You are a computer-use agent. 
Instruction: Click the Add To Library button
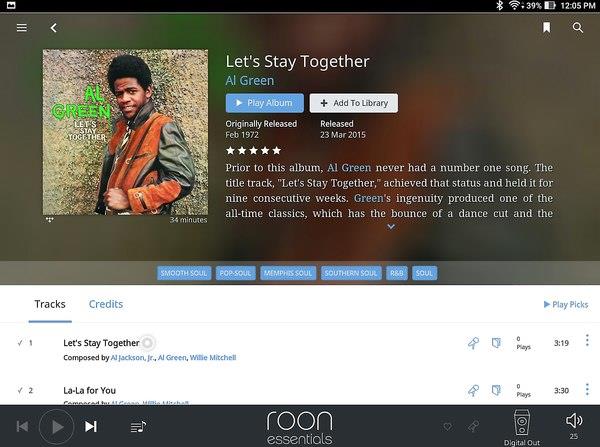[x=354, y=103]
